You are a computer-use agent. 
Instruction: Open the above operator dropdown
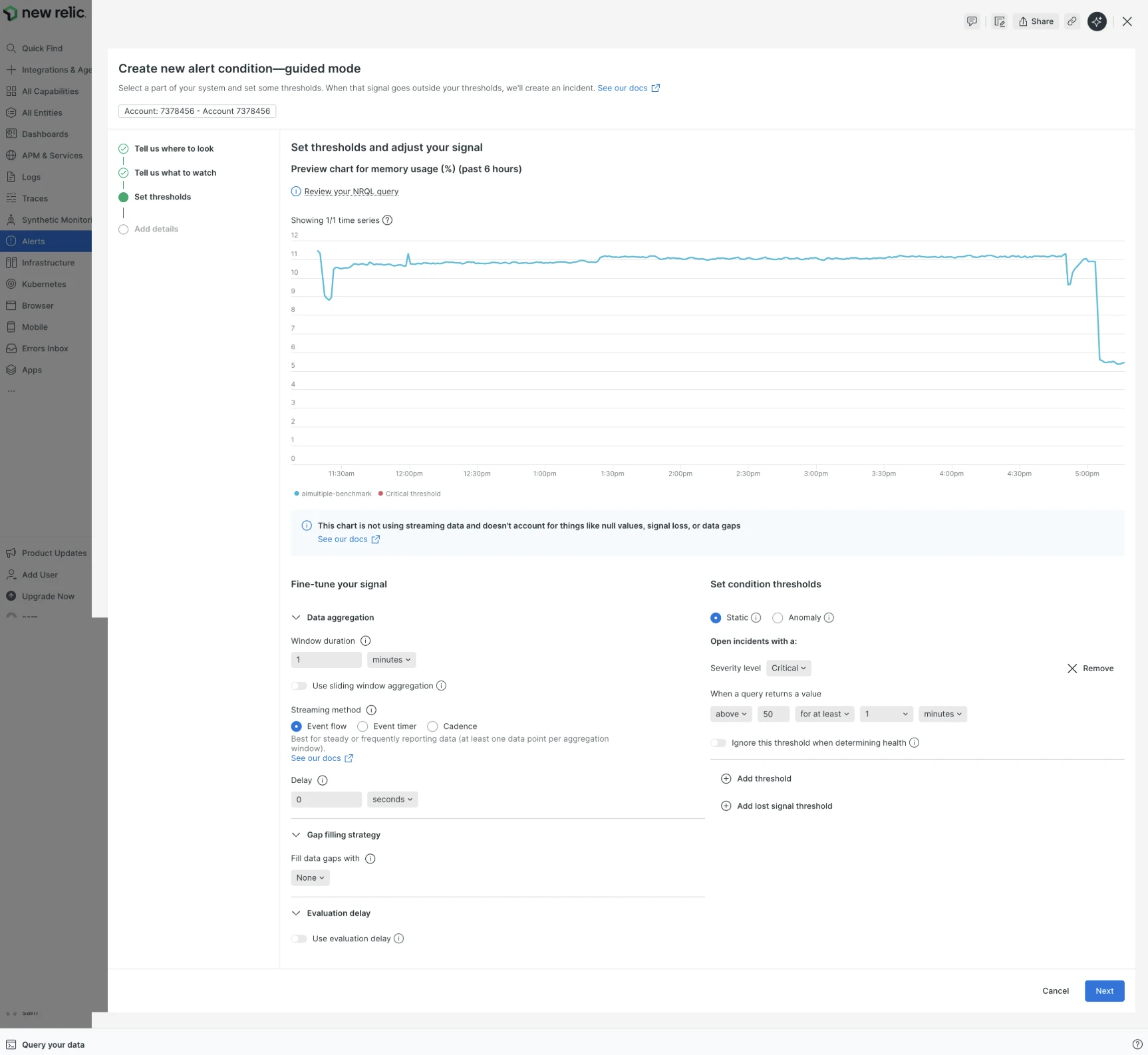[x=731, y=714]
